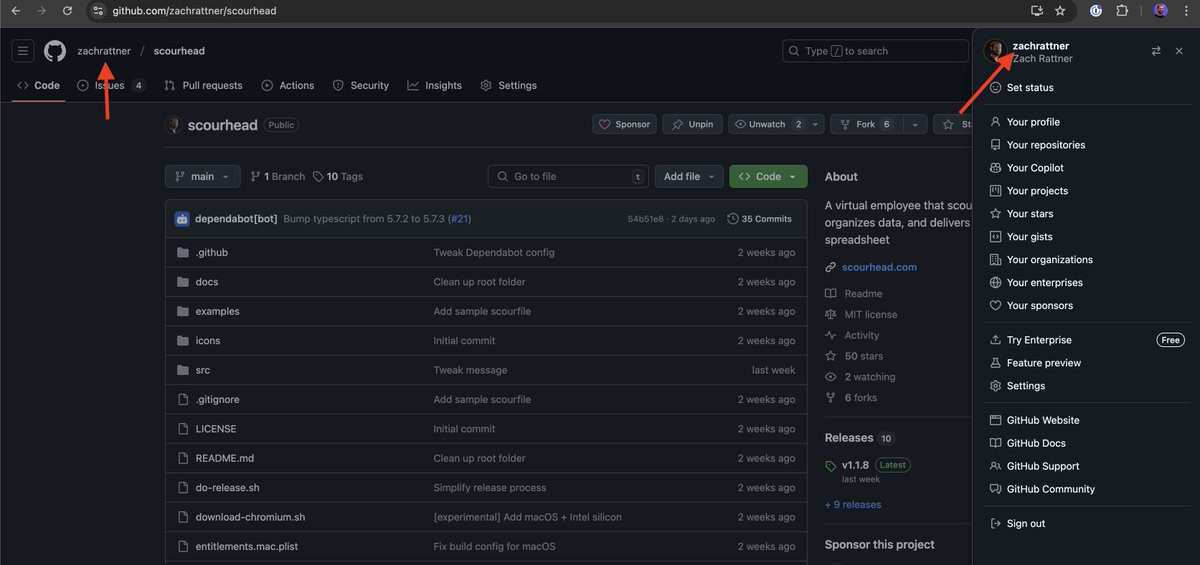Open the examples folder
The image size is (1200, 565).
coord(217,311)
